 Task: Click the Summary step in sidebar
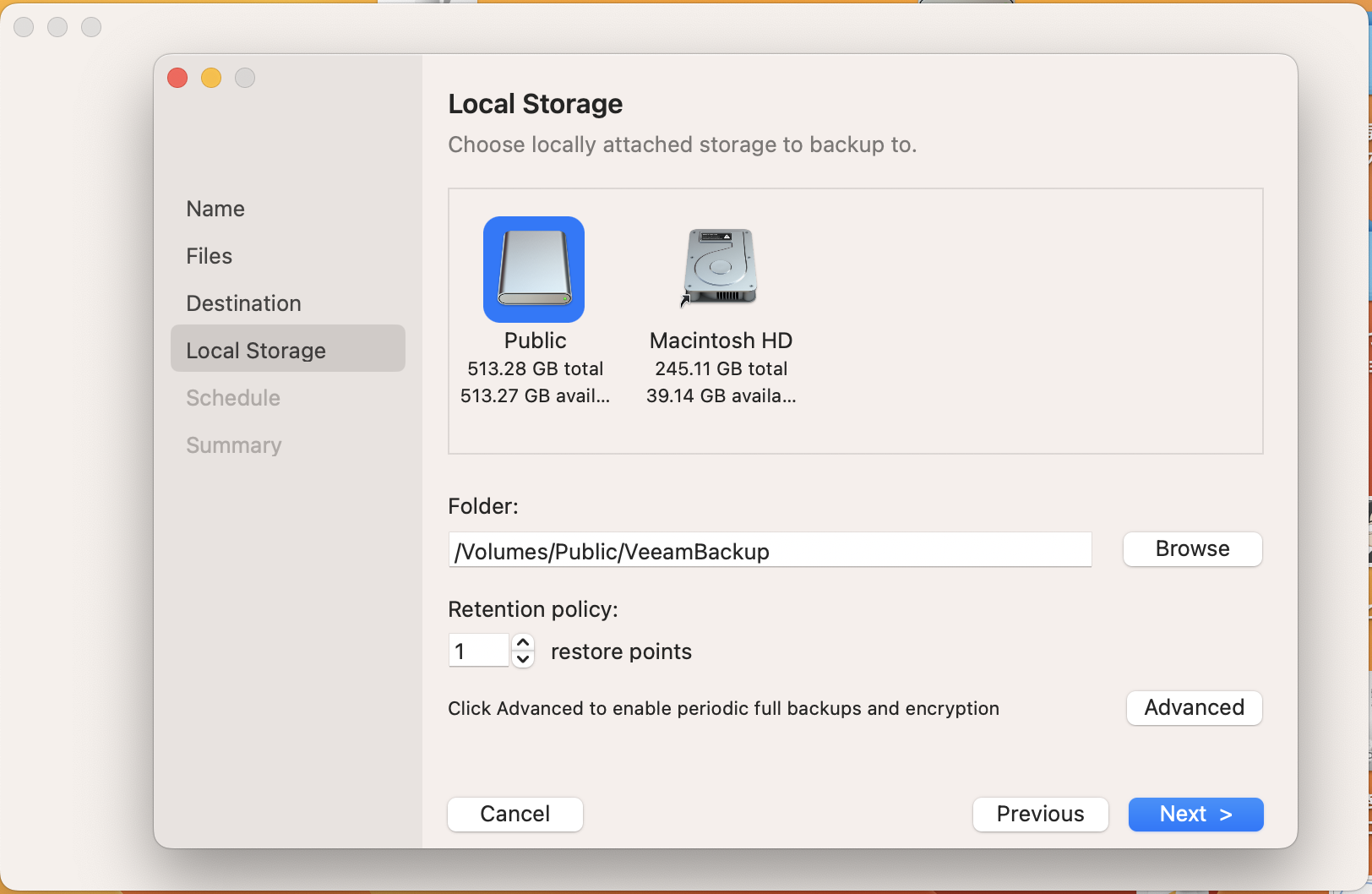point(234,445)
